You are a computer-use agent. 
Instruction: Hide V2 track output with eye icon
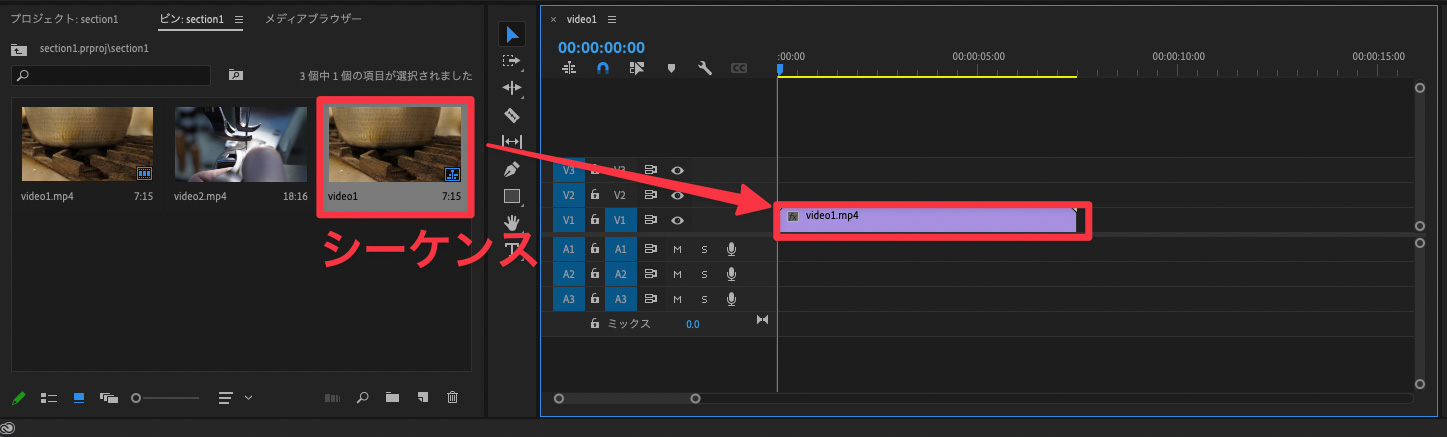677,195
